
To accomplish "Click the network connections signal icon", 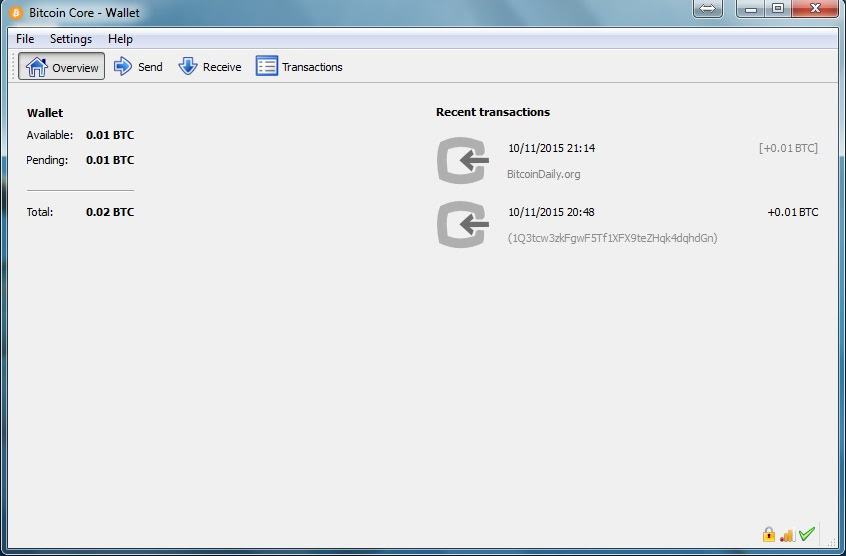I will pyautogui.click(x=787, y=534).
